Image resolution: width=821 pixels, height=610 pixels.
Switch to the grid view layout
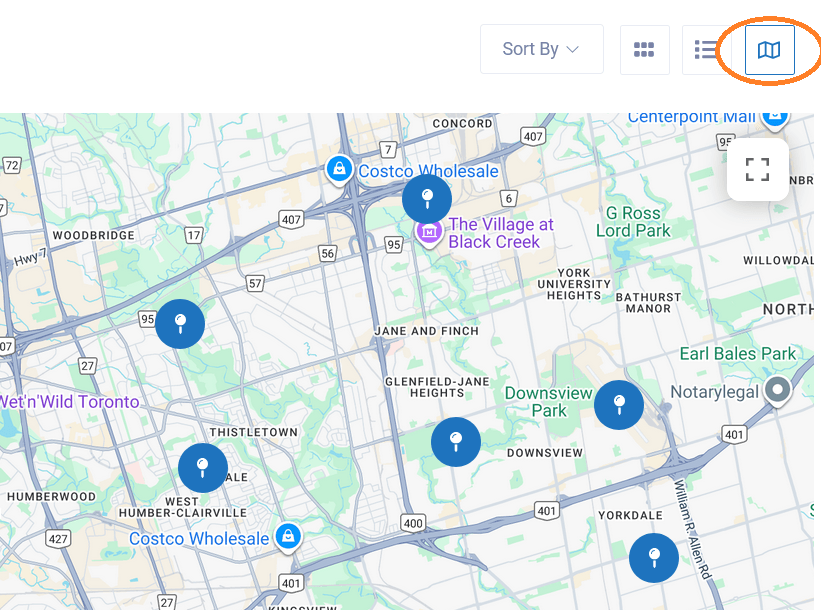coord(644,49)
